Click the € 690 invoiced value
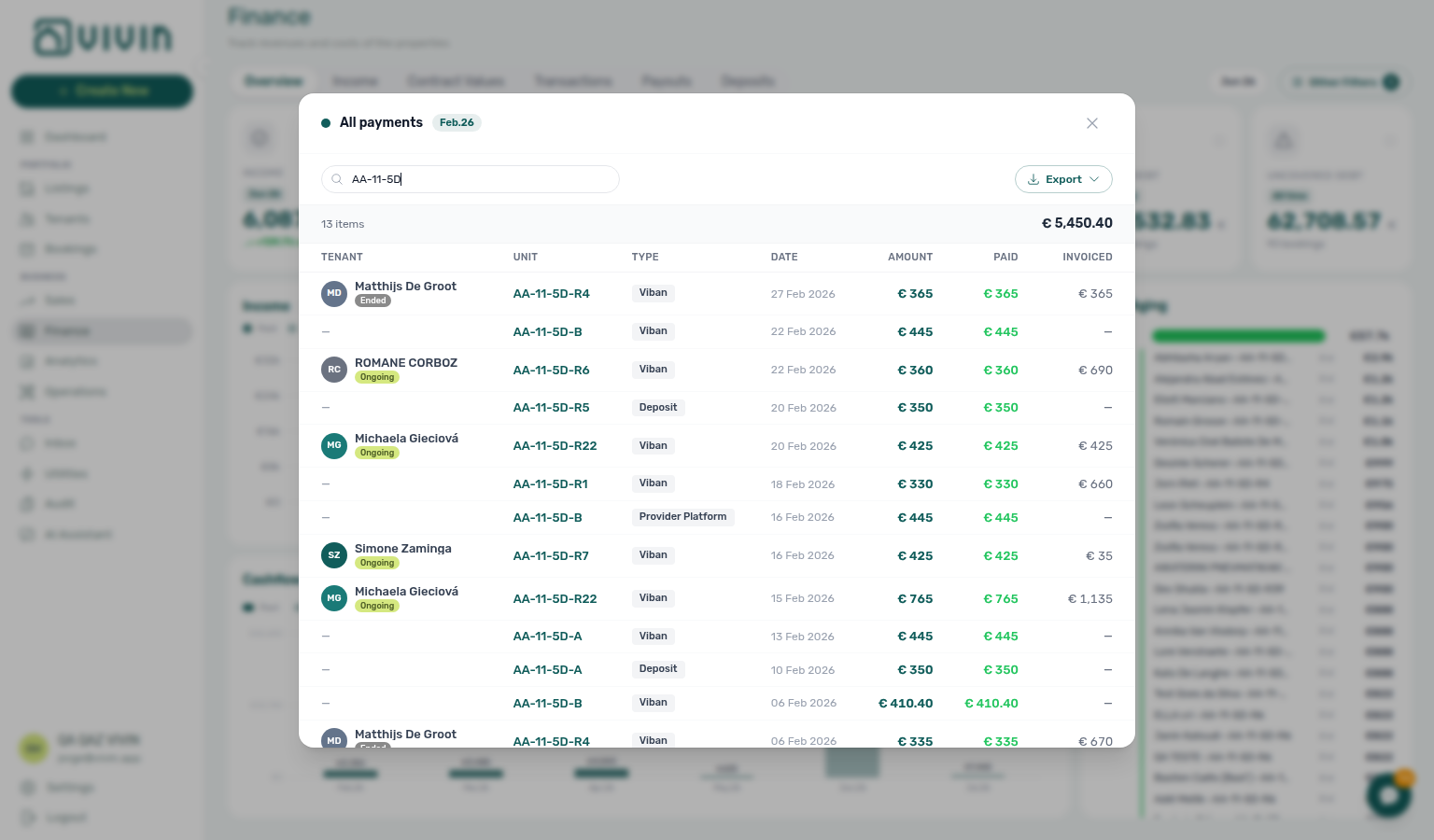 pyautogui.click(x=1096, y=371)
